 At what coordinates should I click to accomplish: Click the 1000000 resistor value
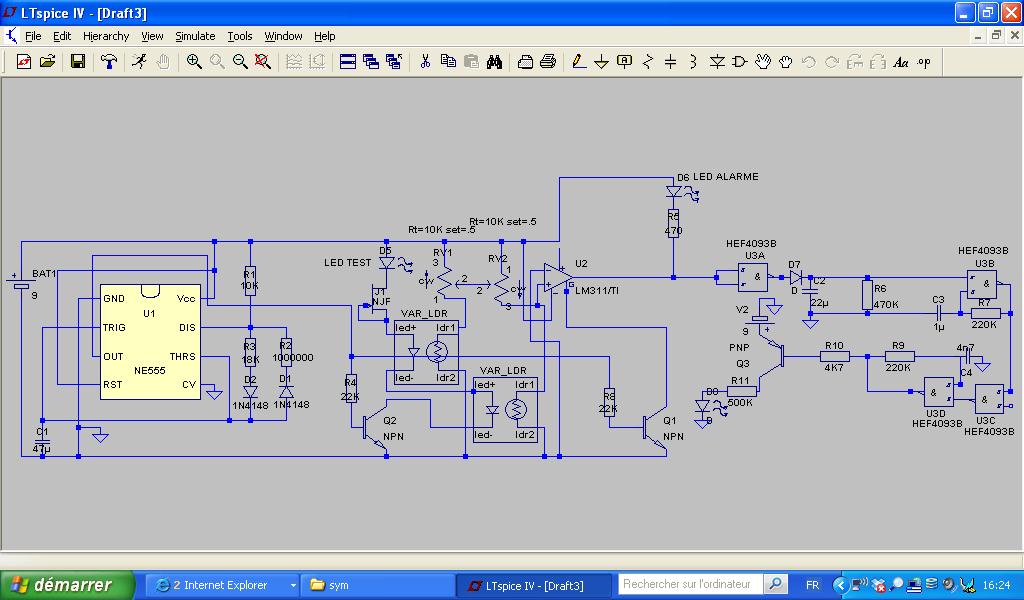tap(293, 358)
